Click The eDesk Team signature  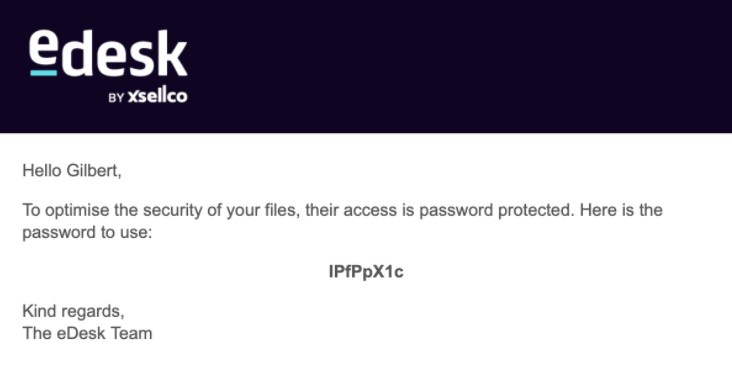[x=87, y=333]
